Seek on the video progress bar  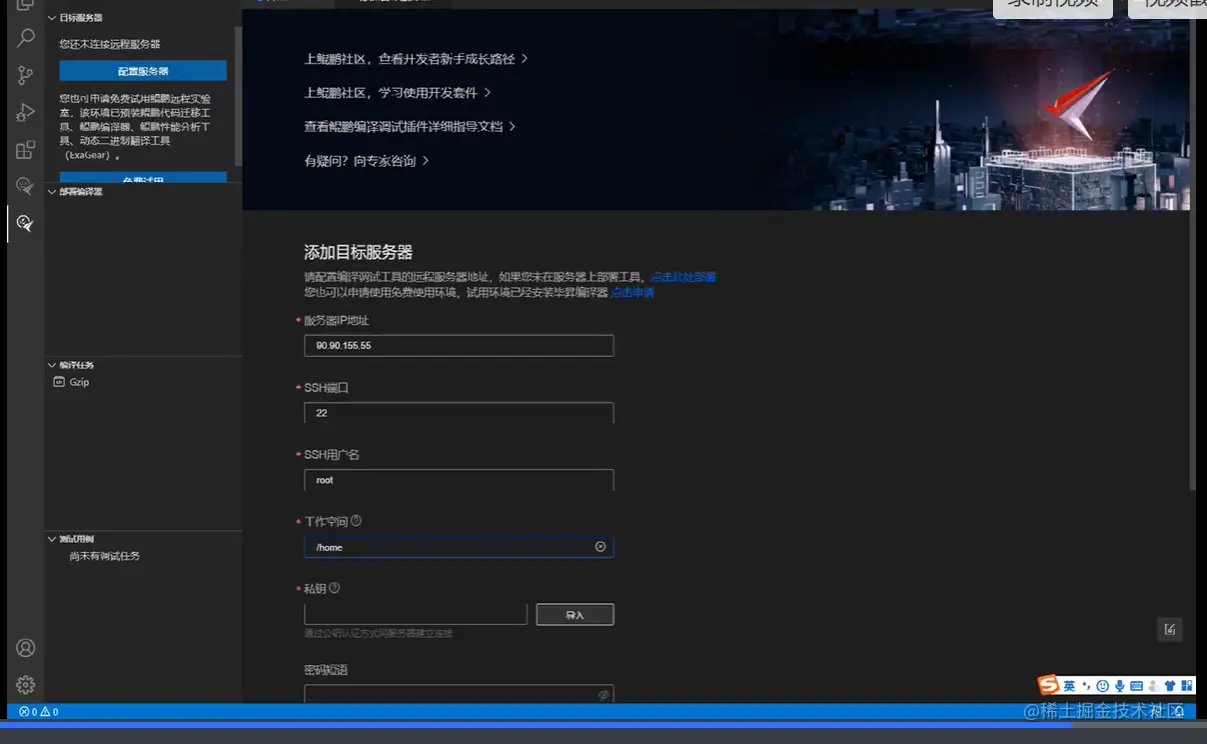tap(603, 725)
